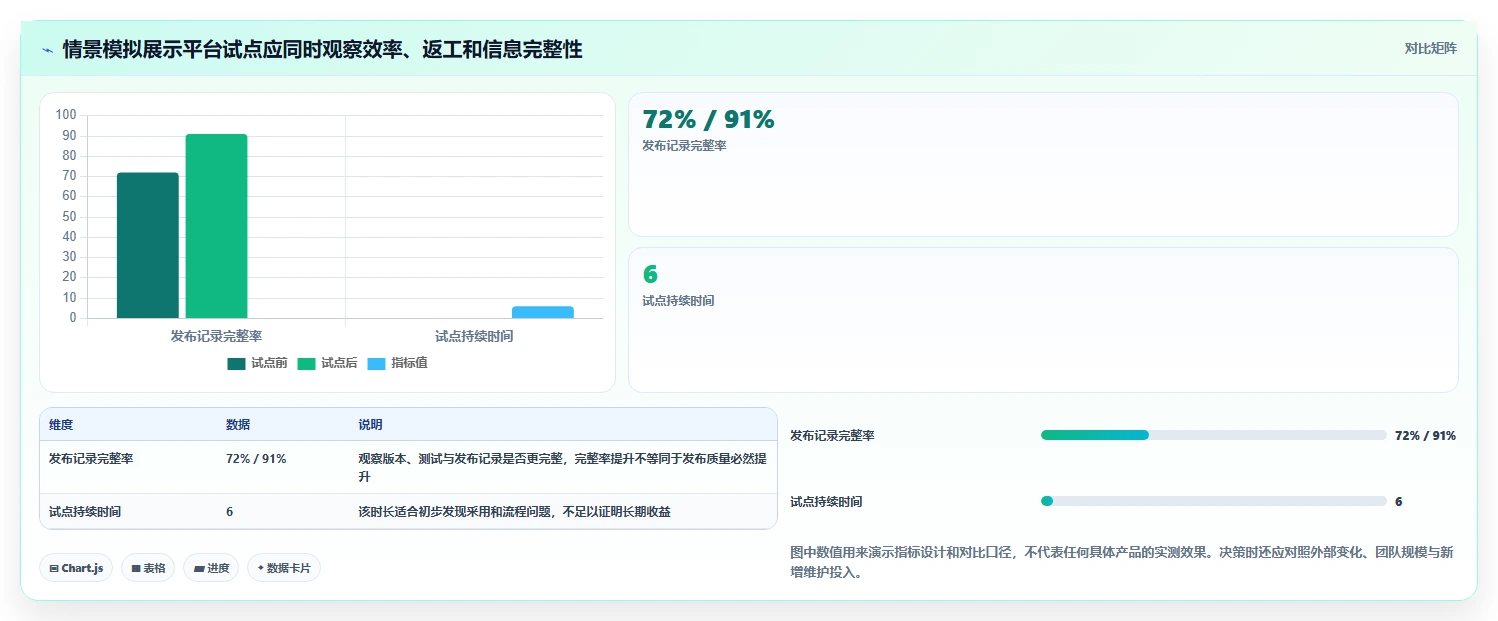Screen dimensions: 1498x621
Task: Click the footnote starting with 图中数值用来演示
Action: pos(1122,563)
